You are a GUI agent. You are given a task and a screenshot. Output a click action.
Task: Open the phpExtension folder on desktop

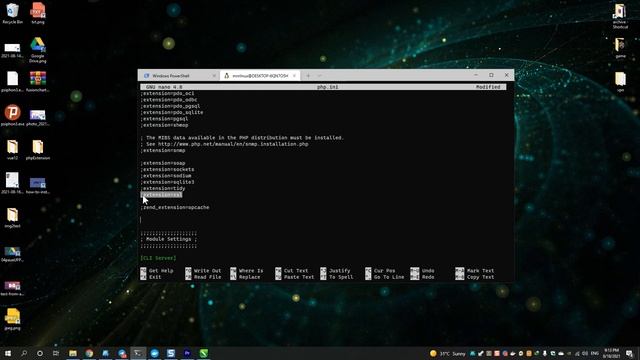click(38, 149)
